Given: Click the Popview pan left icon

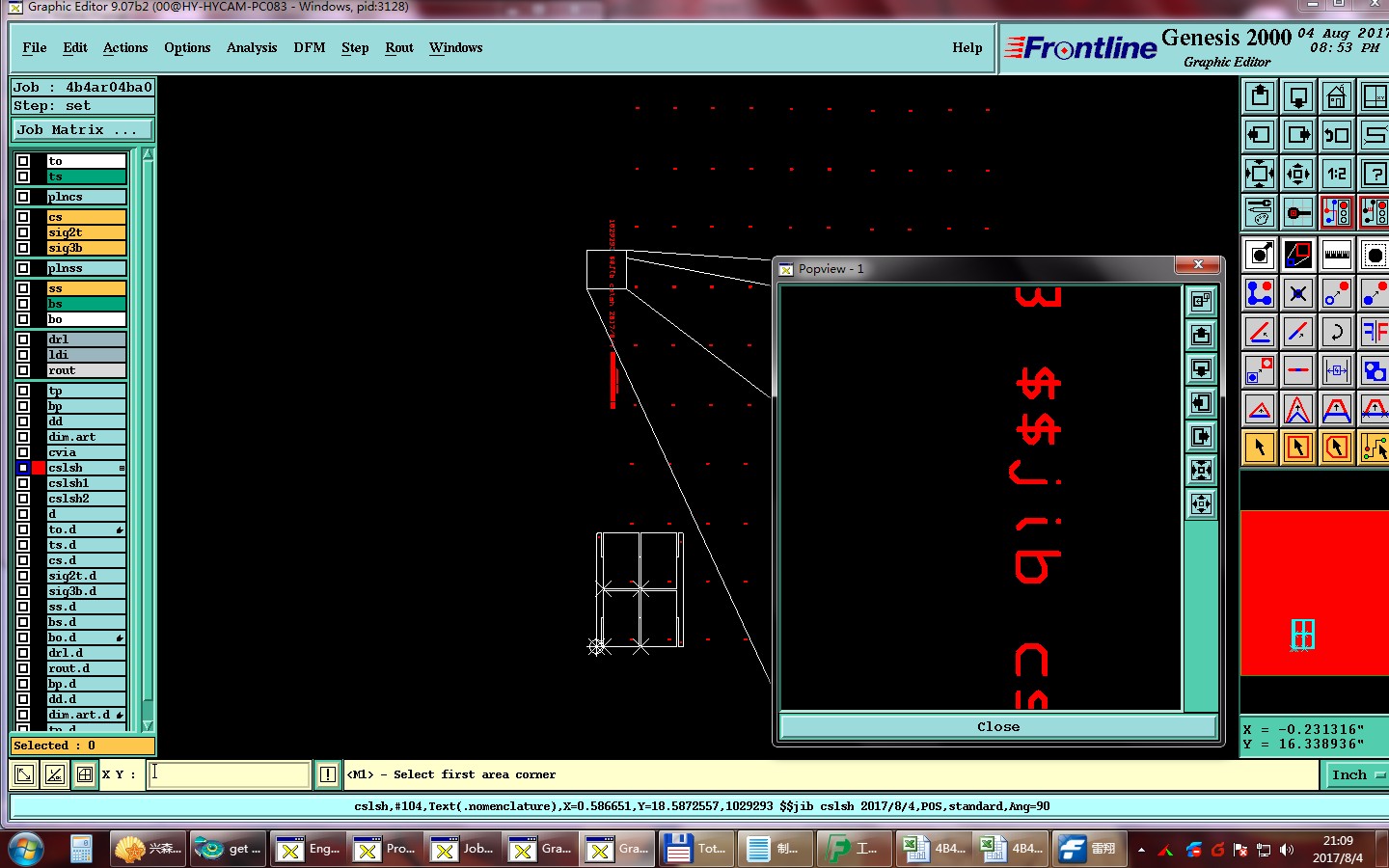Looking at the screenshot, I should pyautogui.click(x=1201, y=402).
